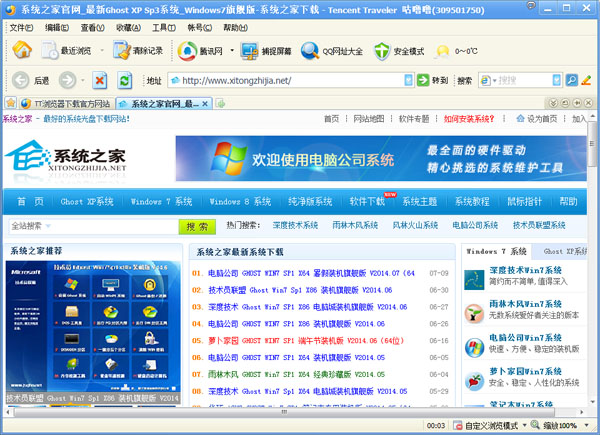
Task: Click the green 搜索 button
Action: pos(197,227)
